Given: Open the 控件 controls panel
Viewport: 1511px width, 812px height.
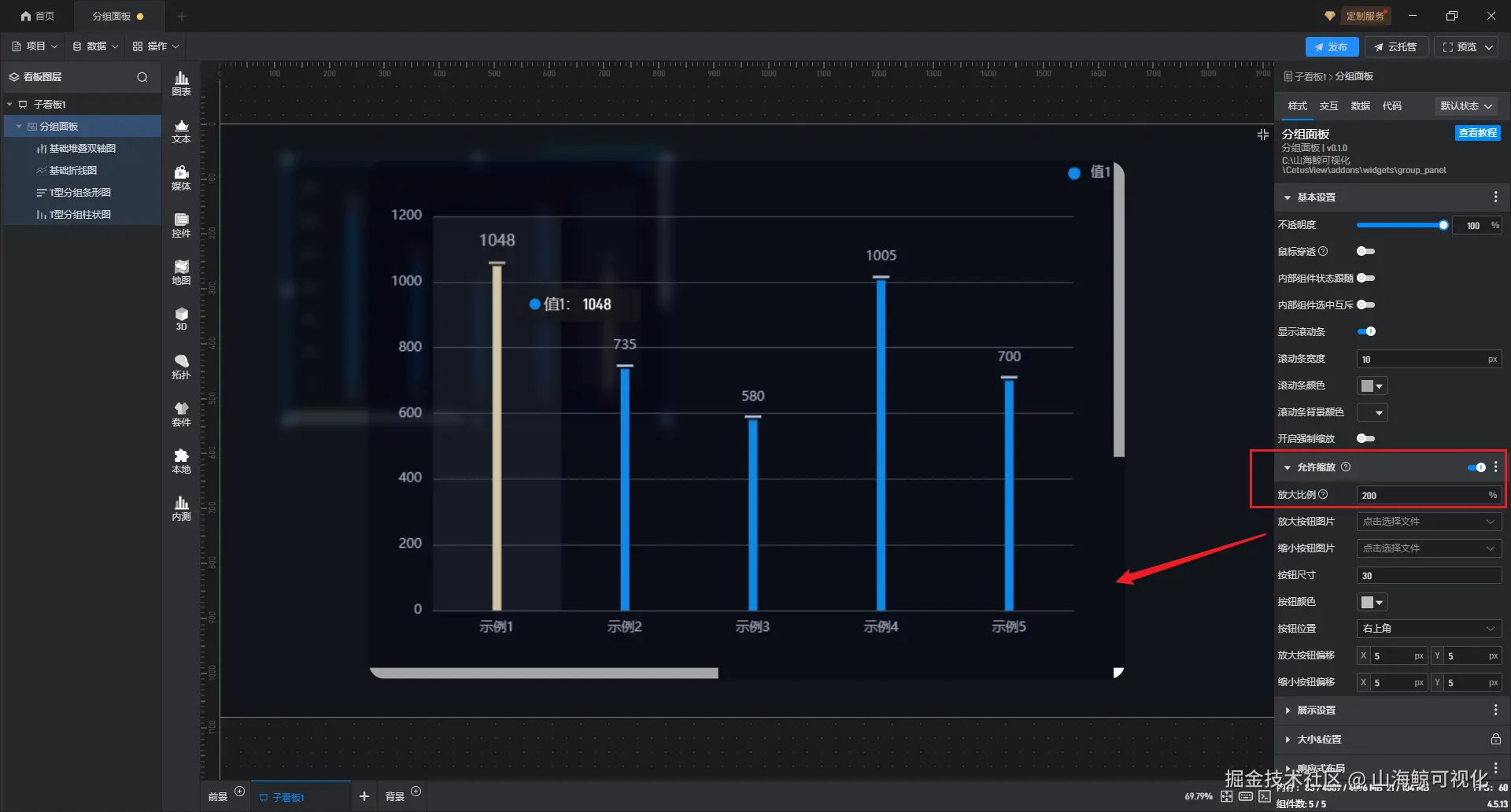Looking at the screenshot, I should coord(181,225).
